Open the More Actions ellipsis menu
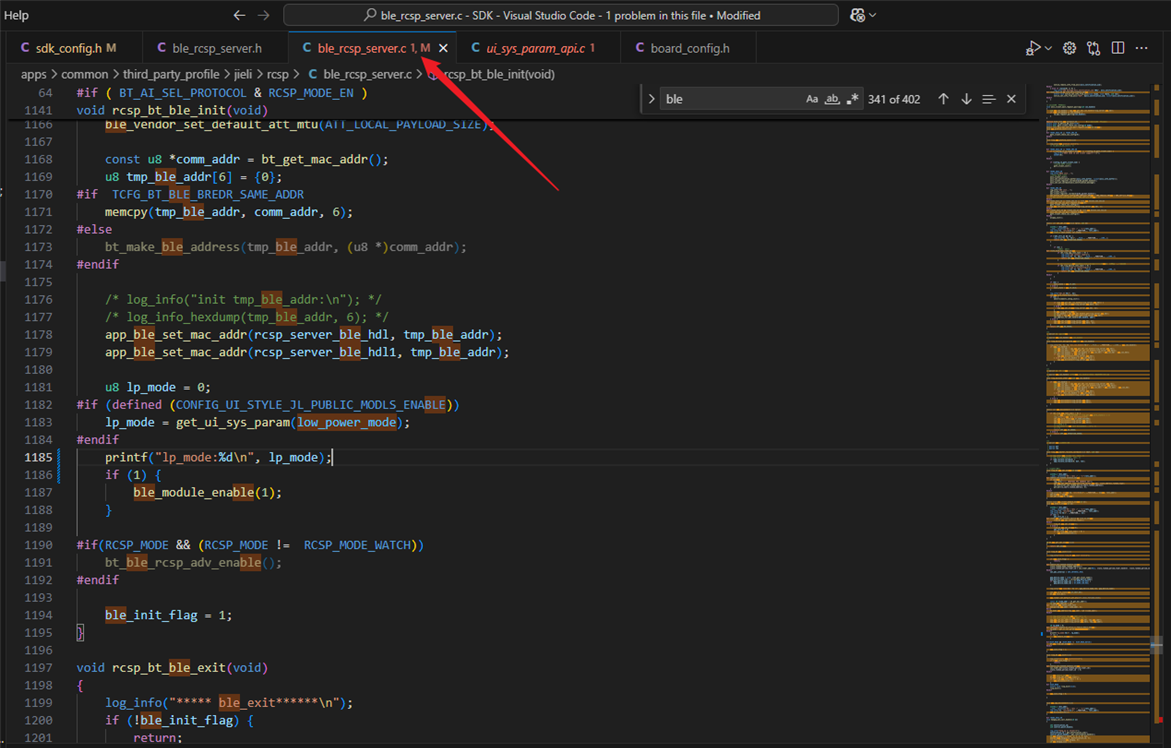 [x=1142, y=49]
